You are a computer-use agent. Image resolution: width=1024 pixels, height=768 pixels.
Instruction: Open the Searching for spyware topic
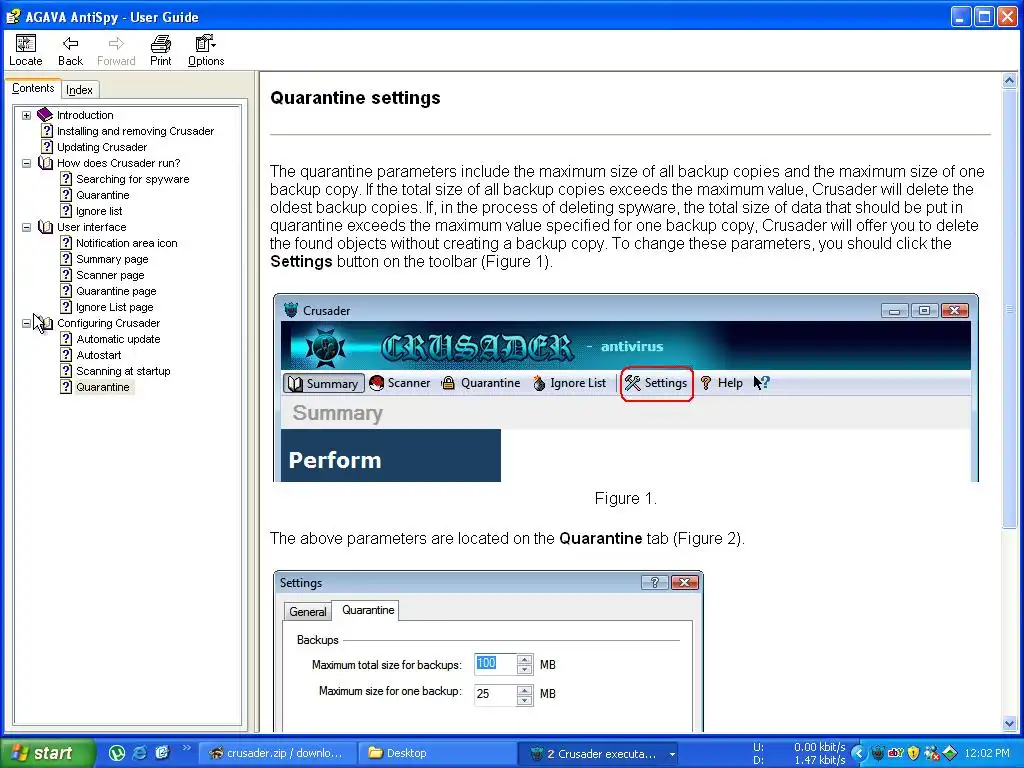(x=133, y=179)
